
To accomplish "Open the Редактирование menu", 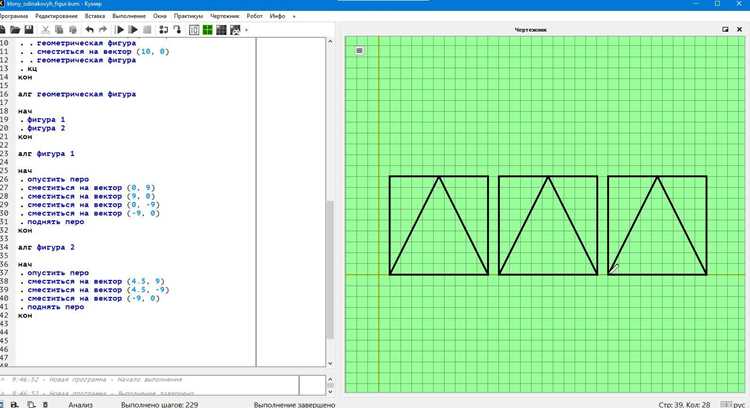I will tap(56, 16).
